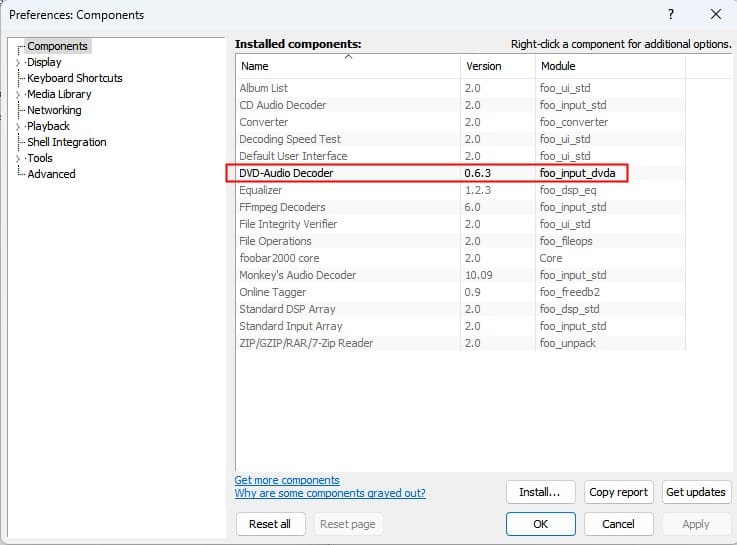Click the Get updates button

[x=696, y=492]
